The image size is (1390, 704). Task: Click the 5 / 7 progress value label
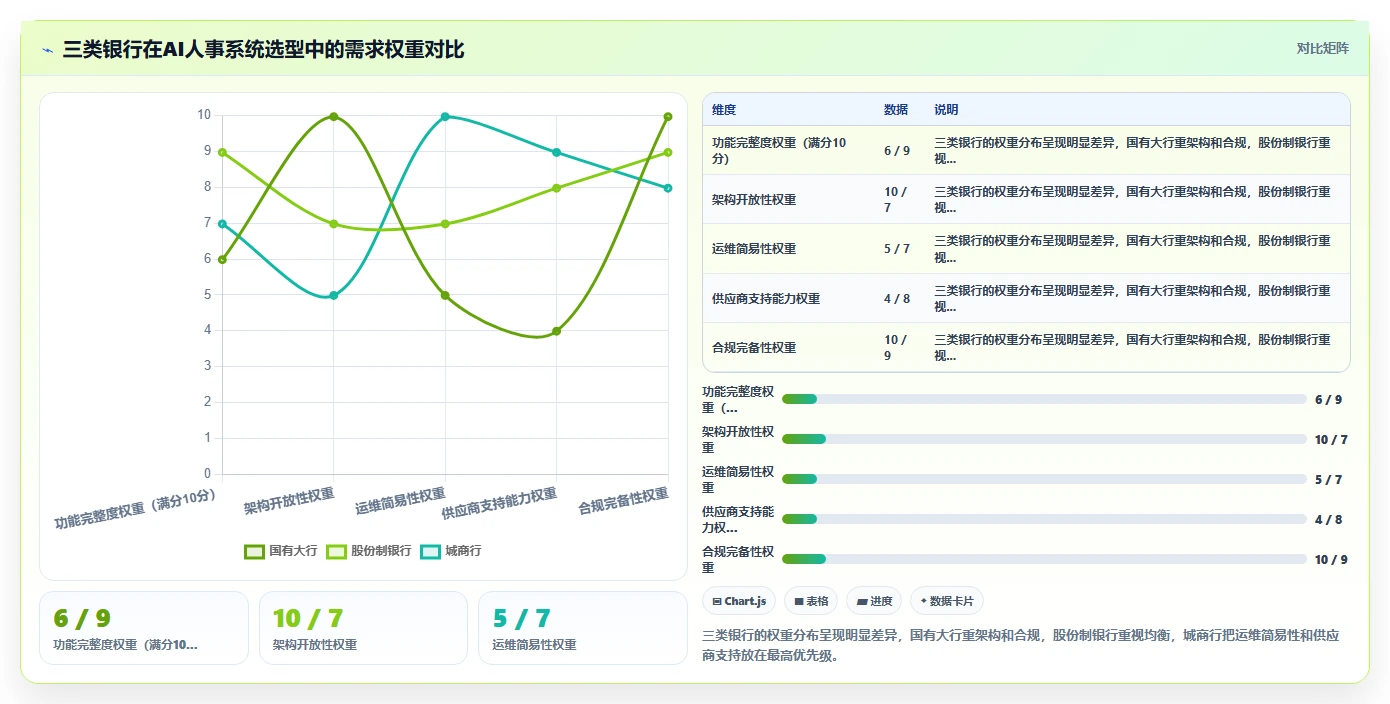click(x=1328, y=479)
